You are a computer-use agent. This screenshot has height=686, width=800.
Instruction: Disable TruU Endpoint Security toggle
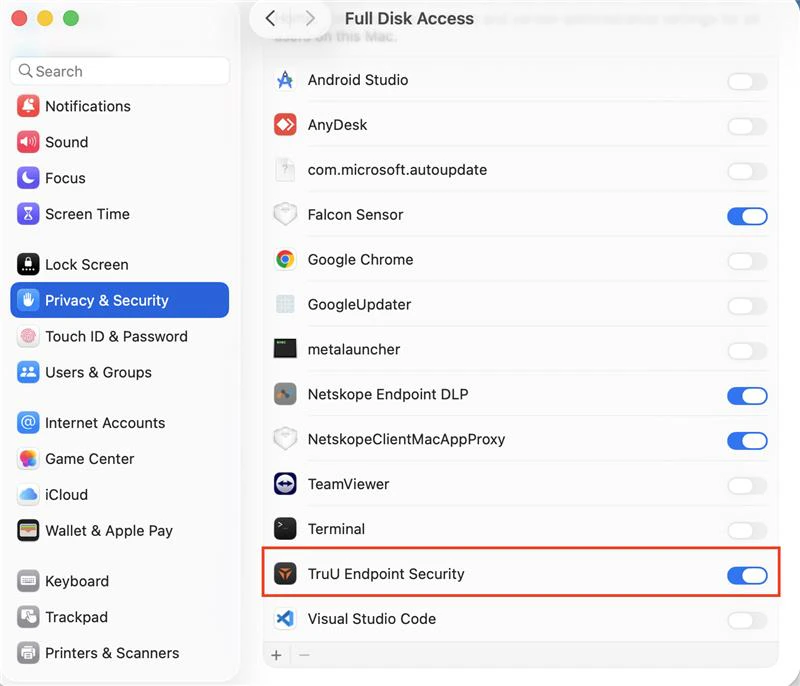click(747, 575)
